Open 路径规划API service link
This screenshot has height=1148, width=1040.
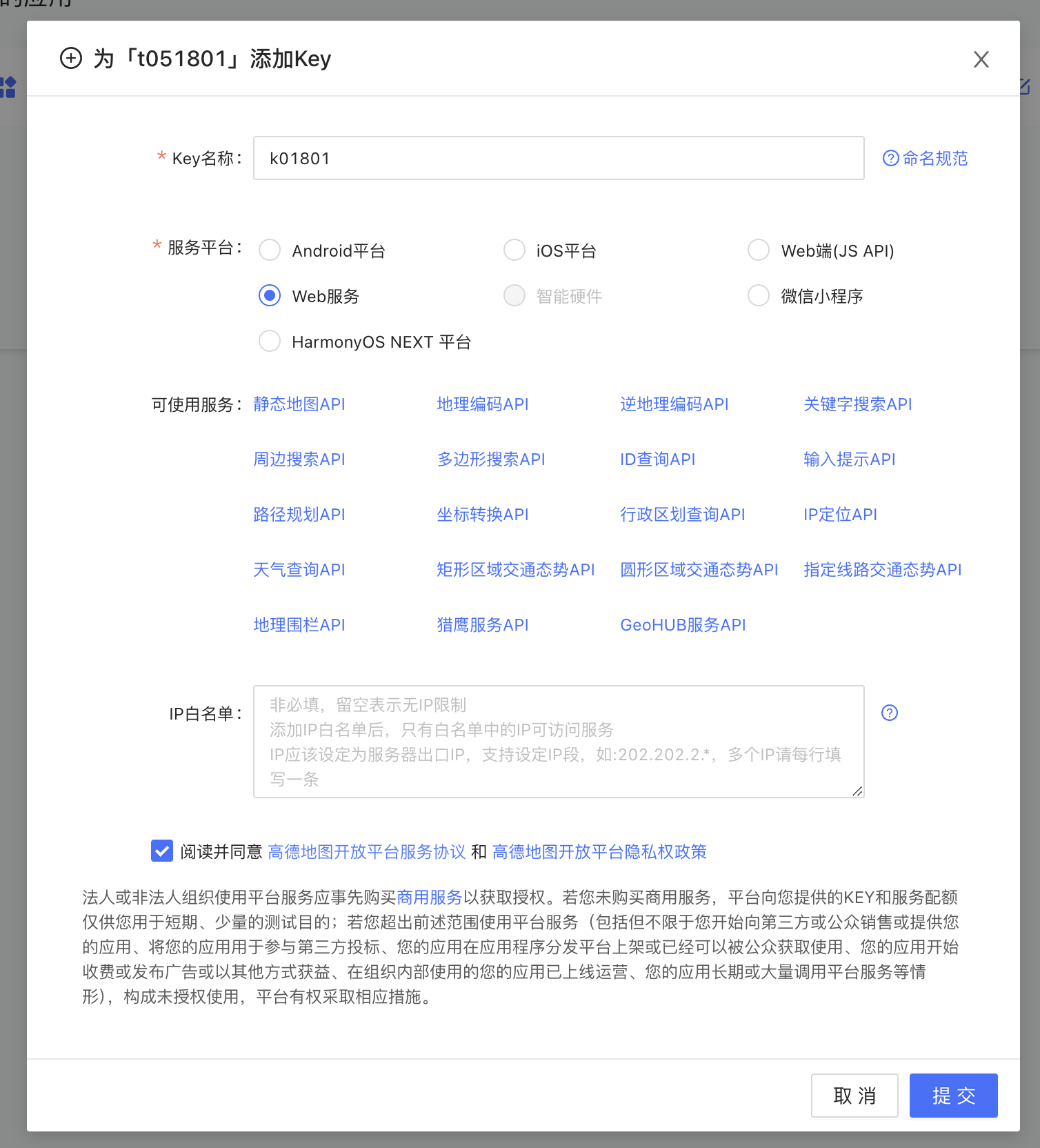point(299,515)
